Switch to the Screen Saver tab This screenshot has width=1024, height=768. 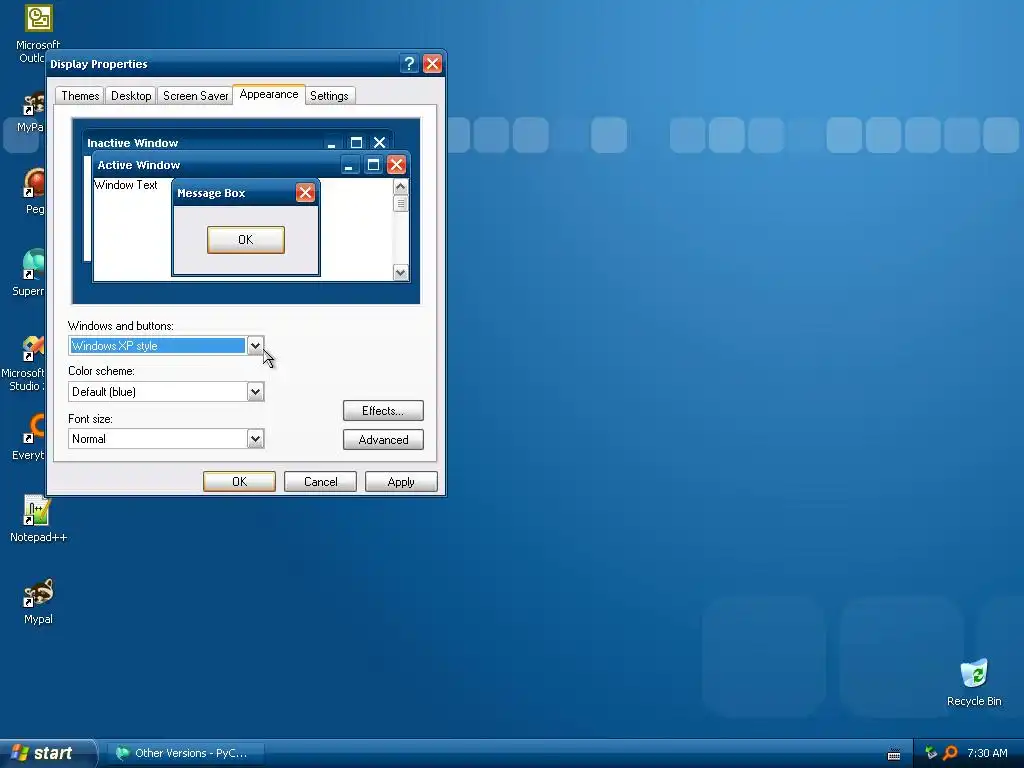coord(195,96)
